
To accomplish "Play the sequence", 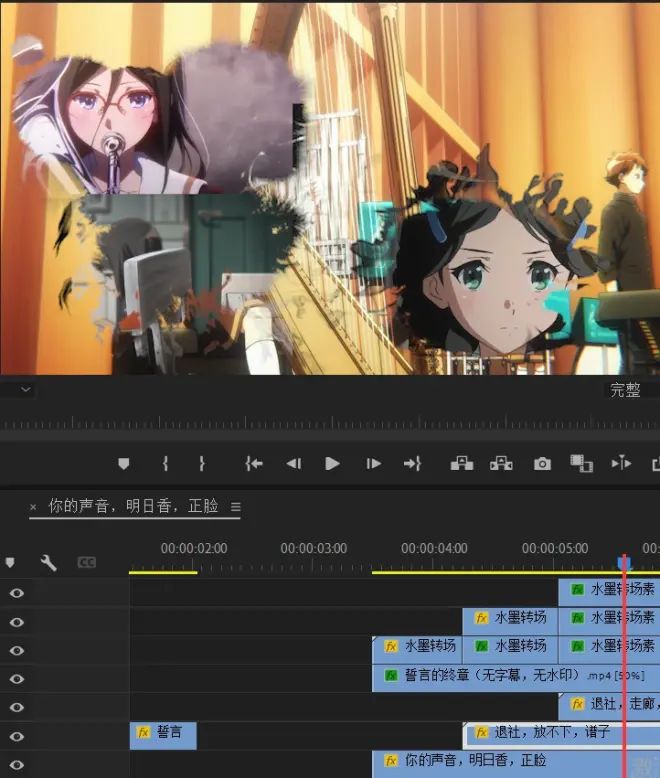I will 332,464.
